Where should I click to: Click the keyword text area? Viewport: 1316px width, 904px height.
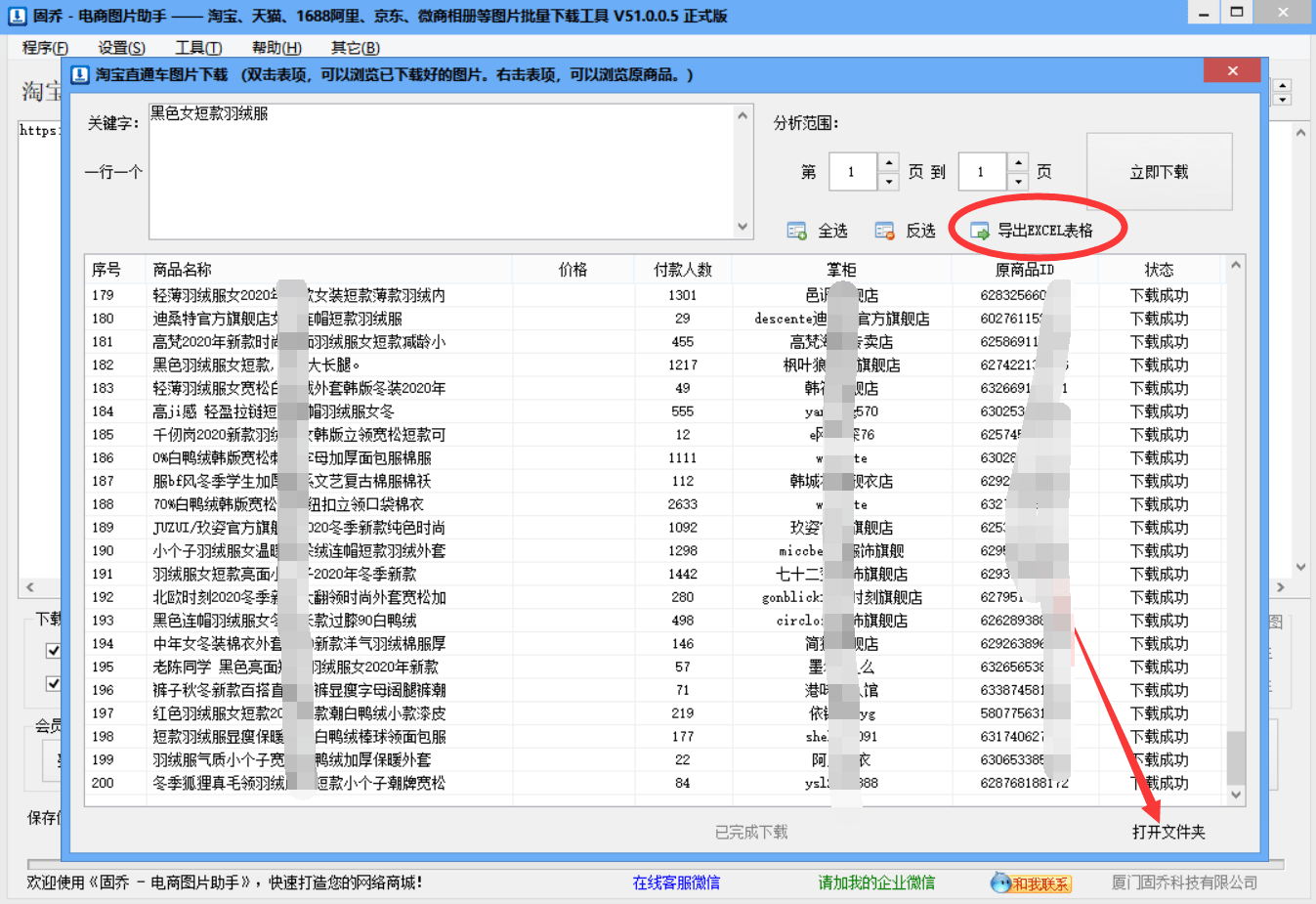442,171
